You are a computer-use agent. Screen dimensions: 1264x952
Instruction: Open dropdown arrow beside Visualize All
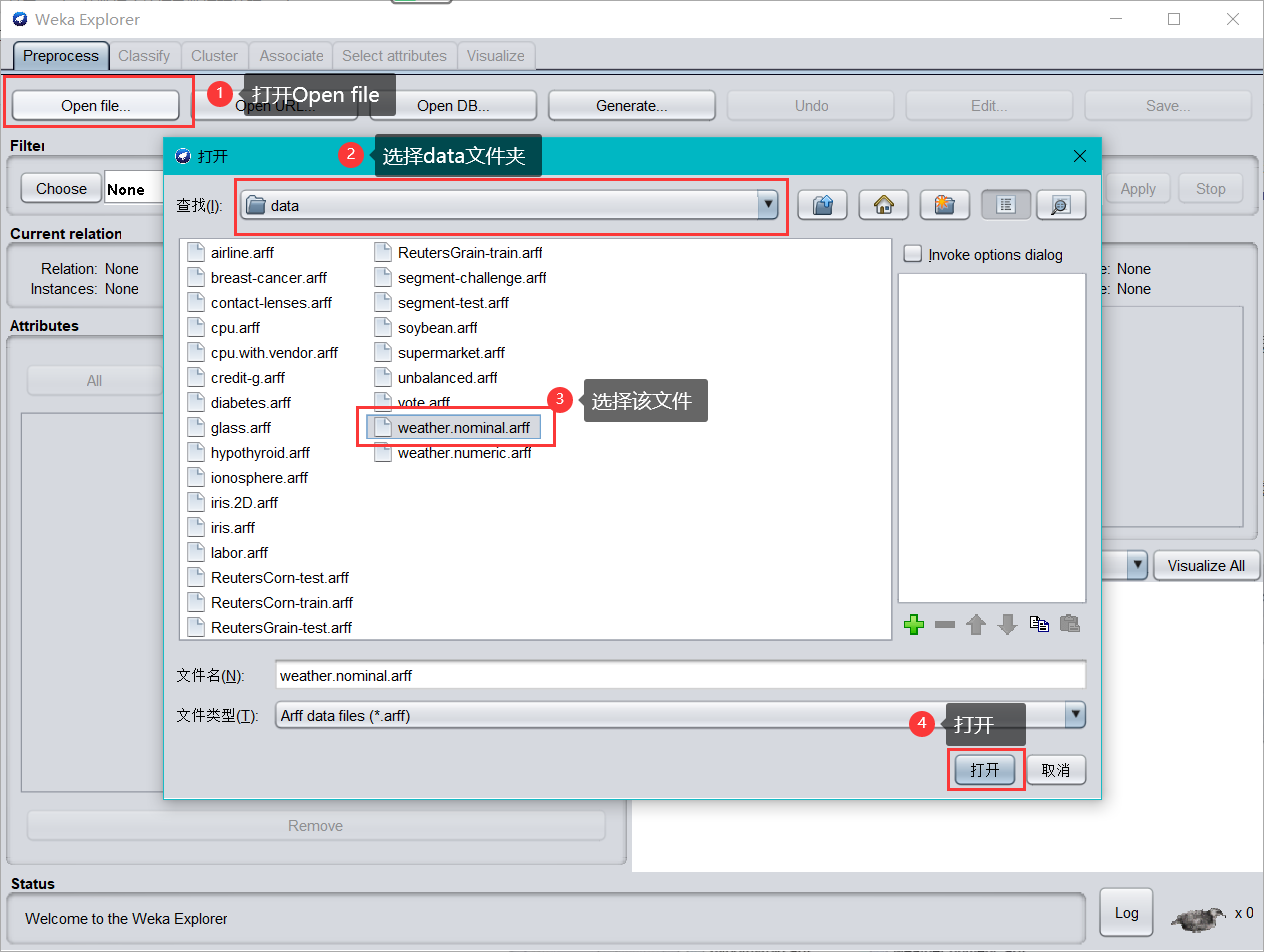(1137, 565)
